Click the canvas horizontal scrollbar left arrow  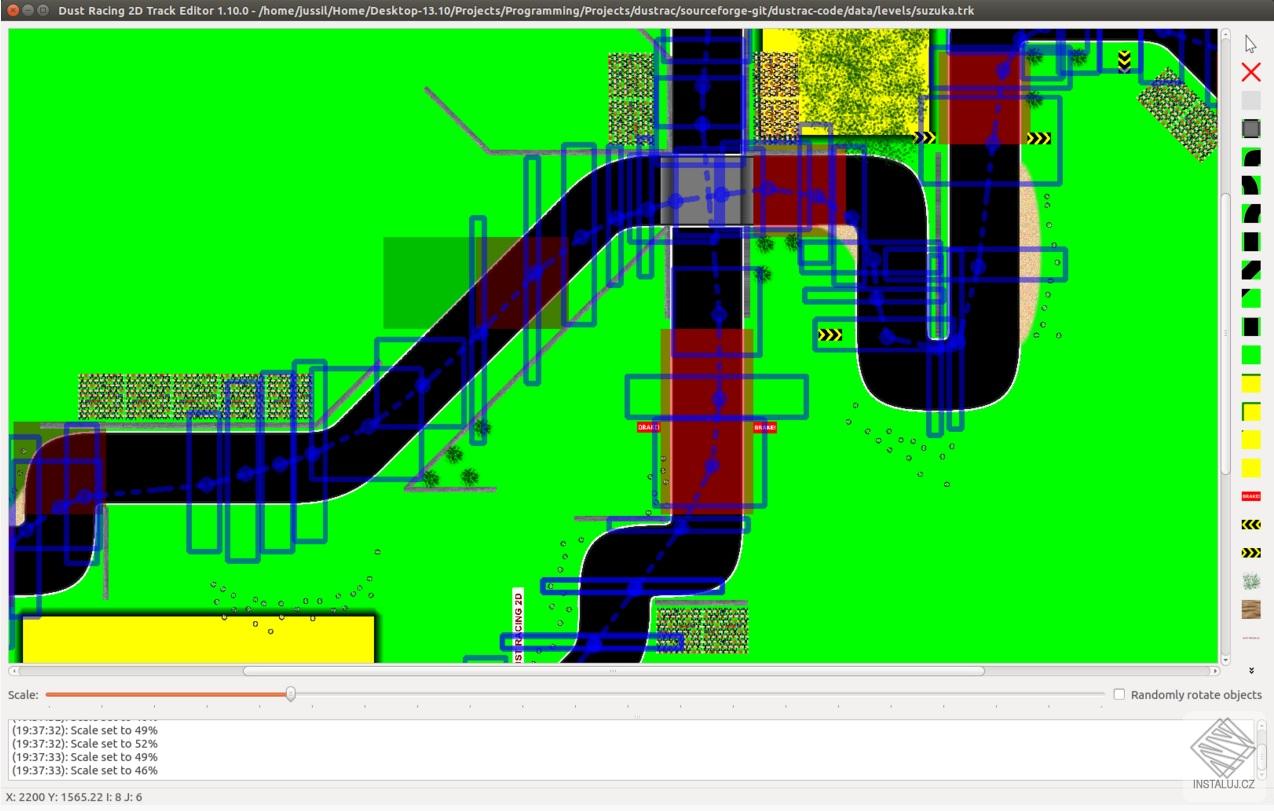13,671
